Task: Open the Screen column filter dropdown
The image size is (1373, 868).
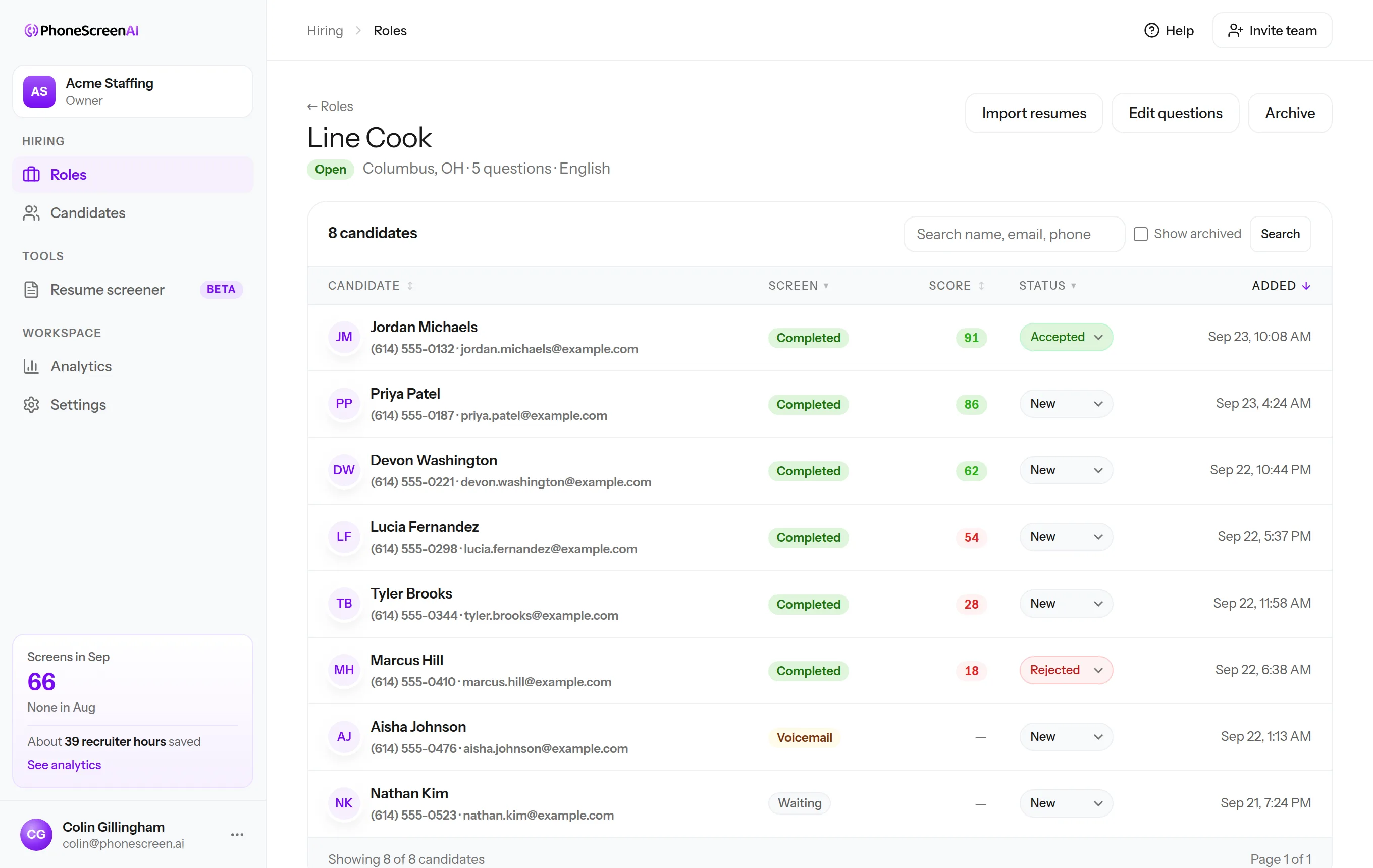Action: point(798,286)
